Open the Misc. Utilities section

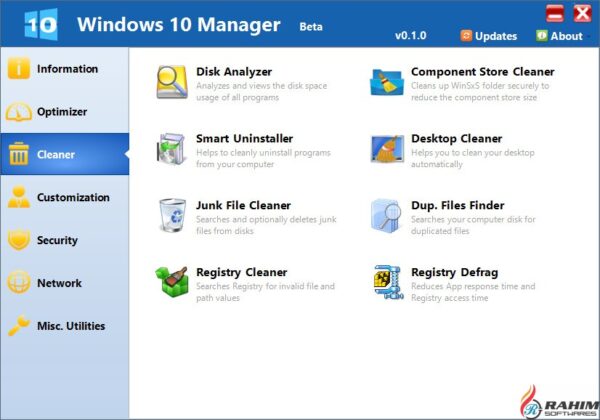[x=64, y=326]
